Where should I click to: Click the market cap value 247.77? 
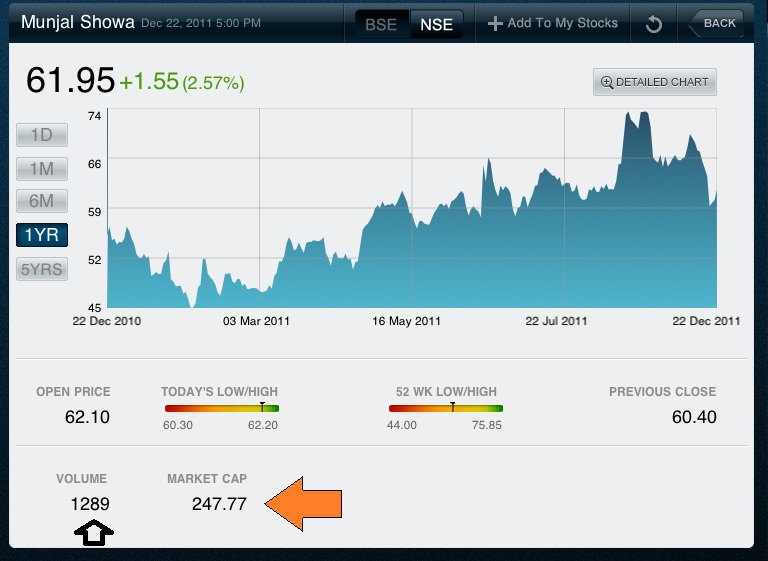click(x=219, y=504)
